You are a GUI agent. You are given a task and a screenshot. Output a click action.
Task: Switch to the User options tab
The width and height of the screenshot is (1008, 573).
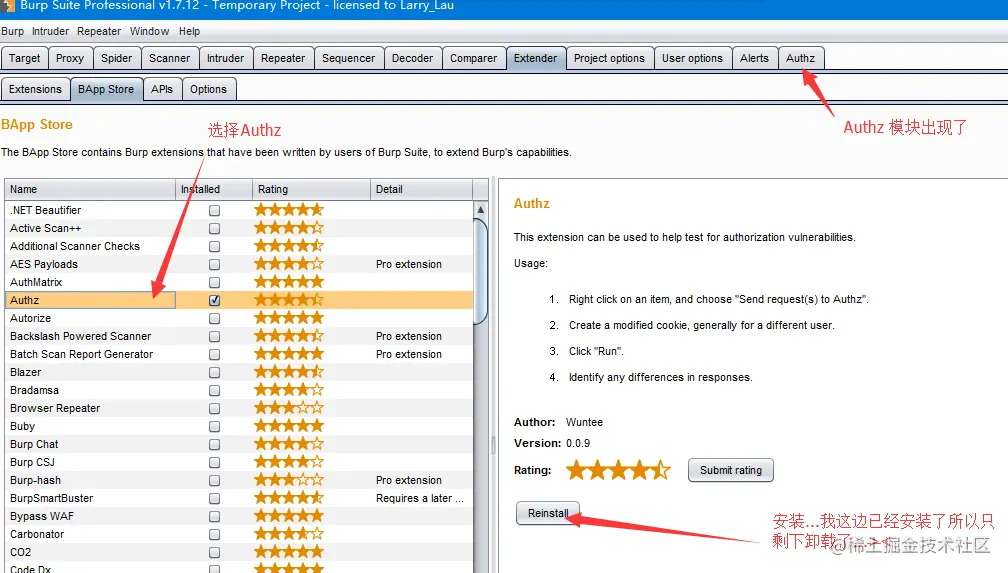692,58
